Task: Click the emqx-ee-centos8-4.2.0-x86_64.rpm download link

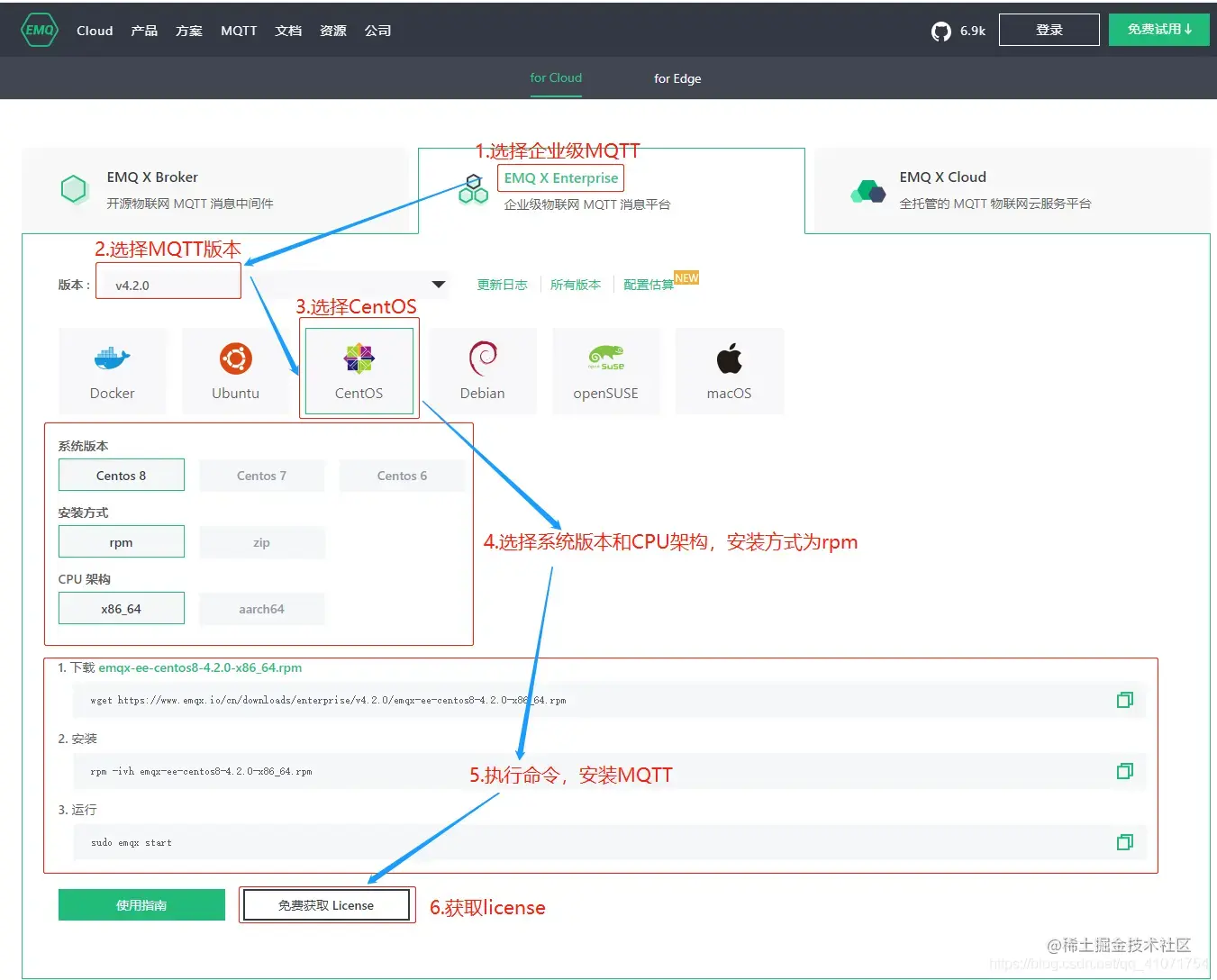Action: 200,667
